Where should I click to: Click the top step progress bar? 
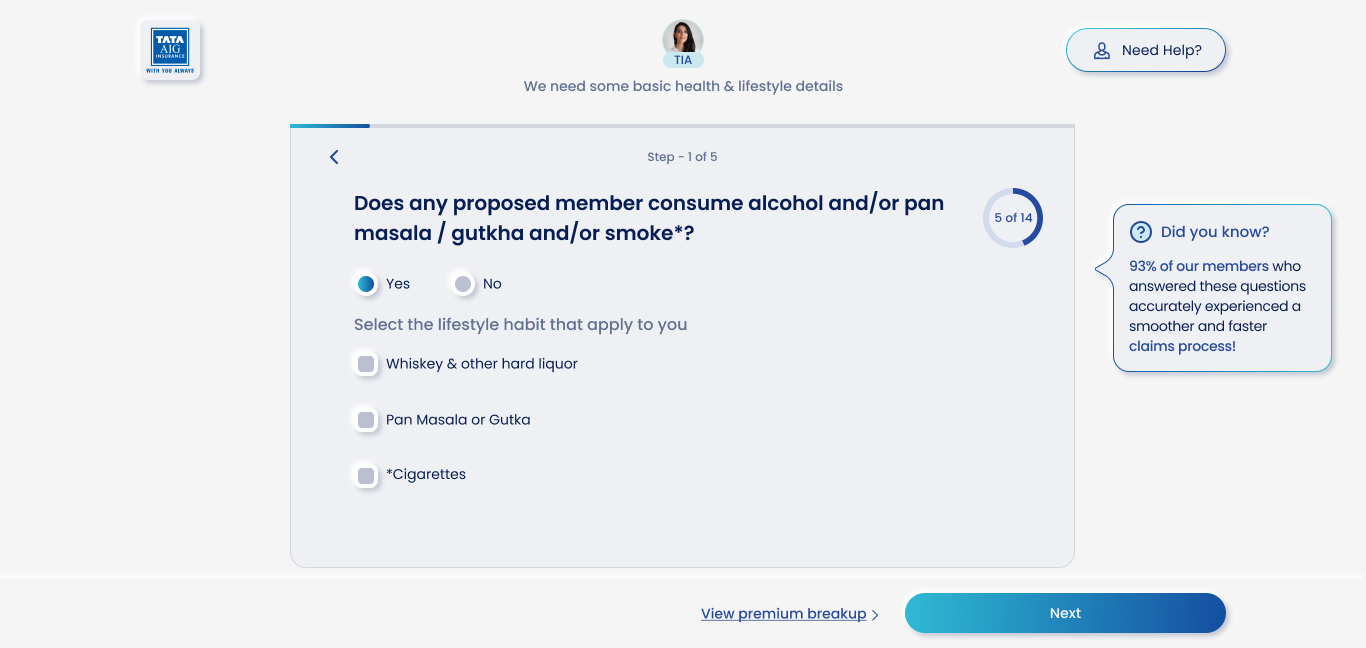pyautogui.click(x=682, y=126)
